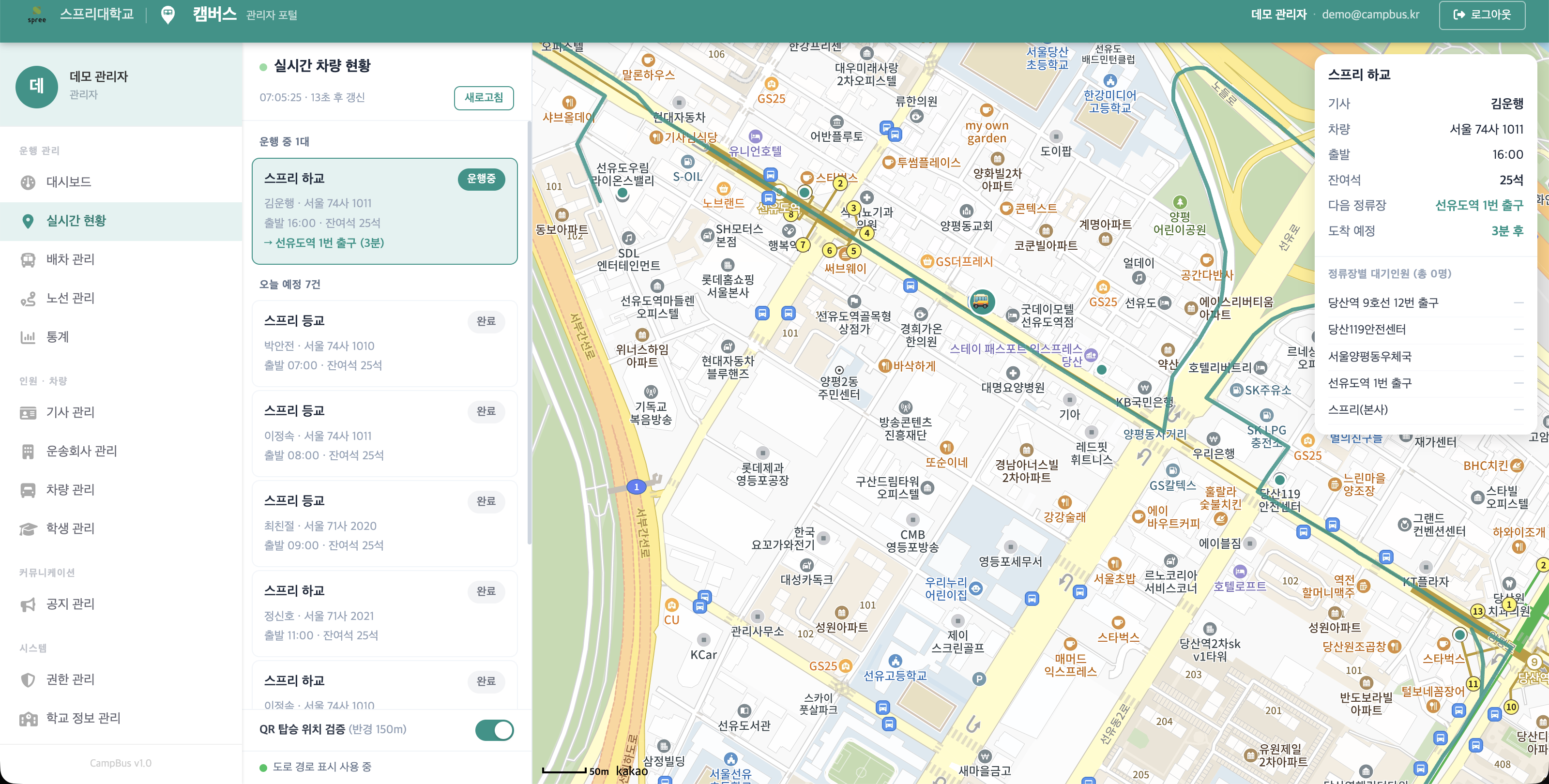
Task: Click 스프리(본사) stop row
Action: (x=1426, y=410)
